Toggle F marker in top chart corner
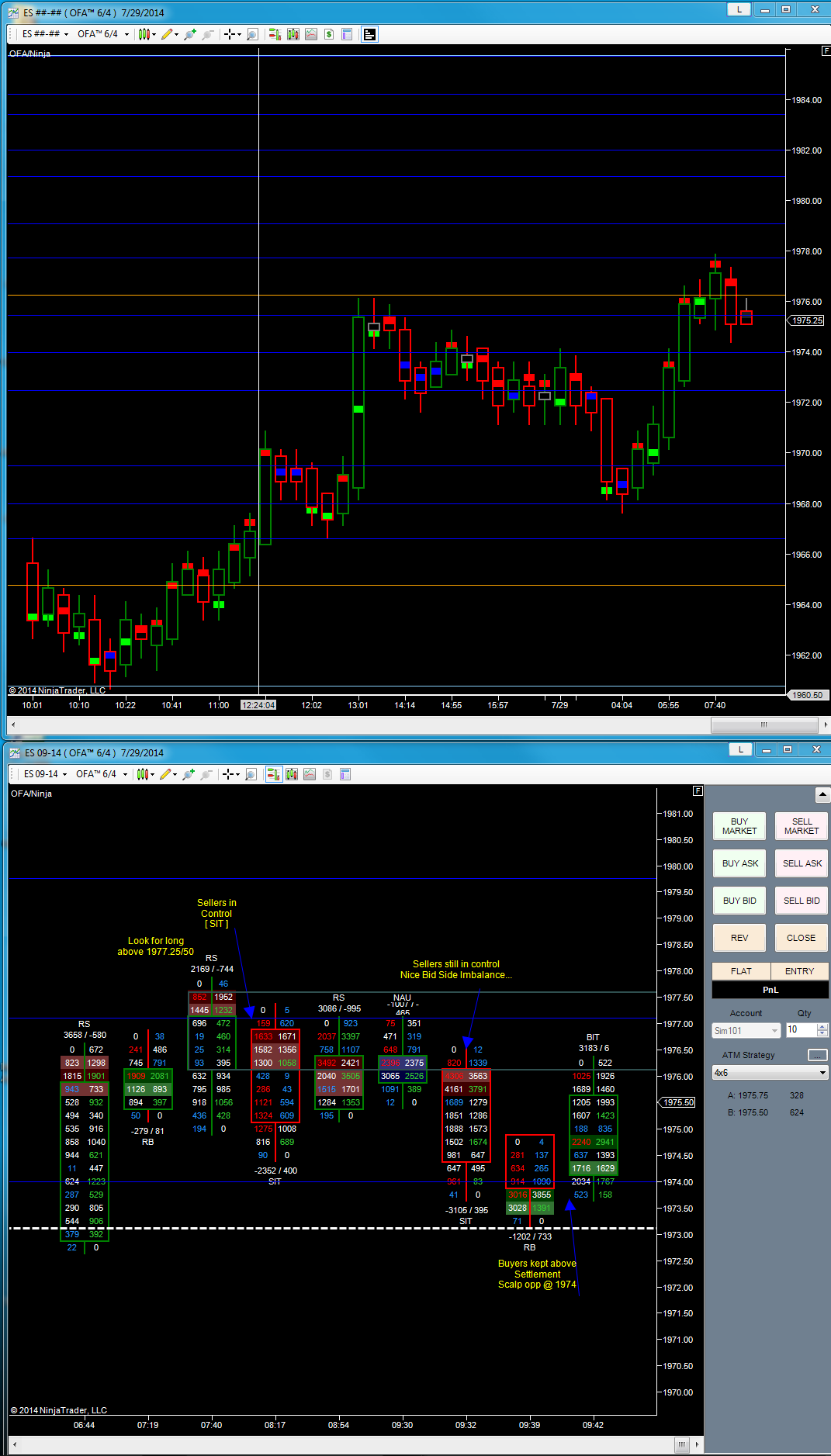Image resolution: width=831 pixels, height=1456 pixels. click(826, 50)
